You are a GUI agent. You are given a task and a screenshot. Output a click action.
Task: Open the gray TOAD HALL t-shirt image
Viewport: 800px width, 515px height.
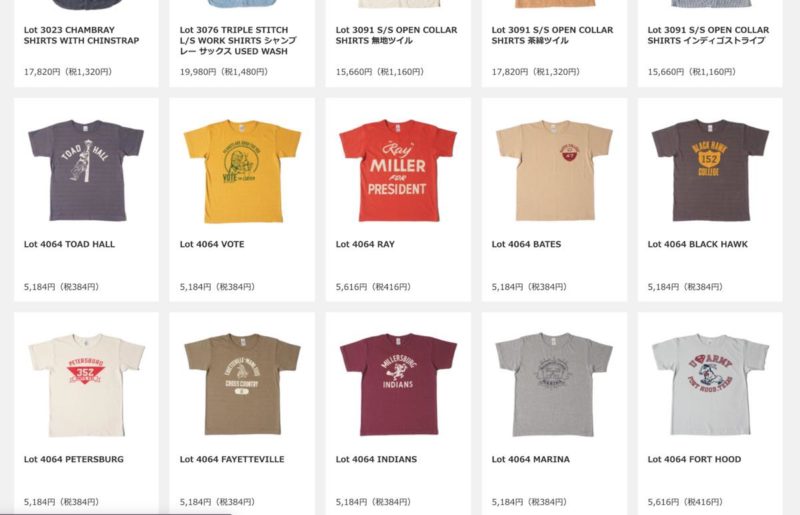[86, 170]
